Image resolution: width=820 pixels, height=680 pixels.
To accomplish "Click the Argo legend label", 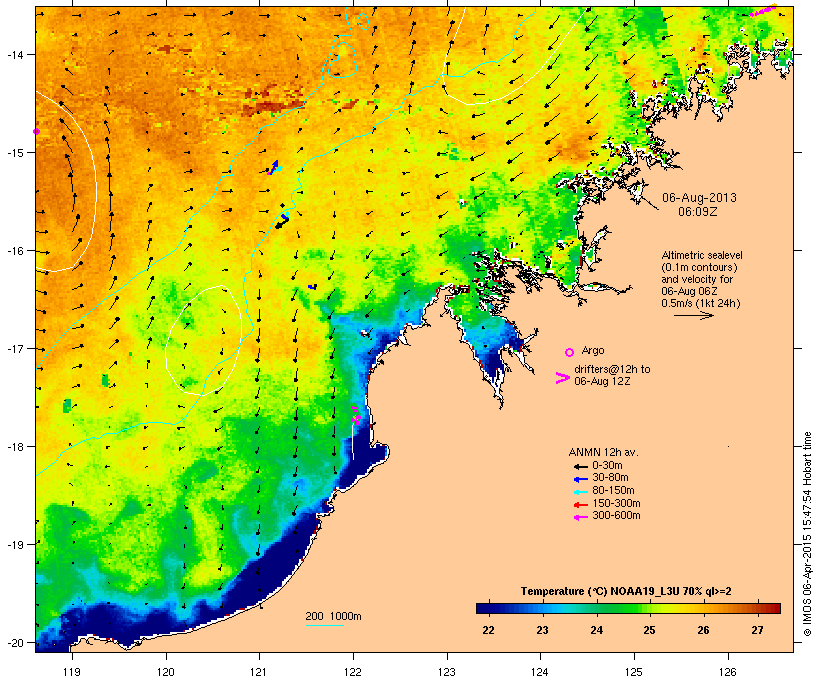I will (593, 350).
